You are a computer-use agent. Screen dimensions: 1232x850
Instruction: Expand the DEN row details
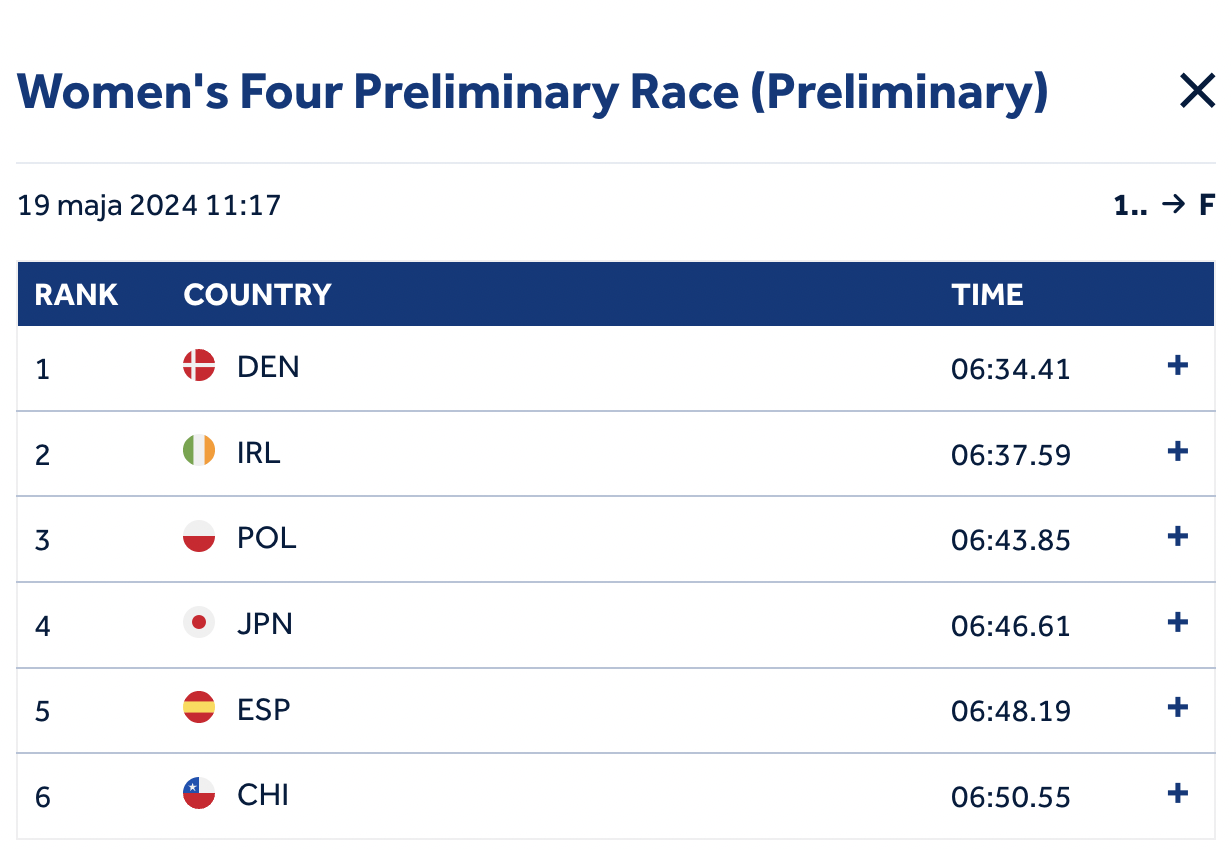point(1178,366)
